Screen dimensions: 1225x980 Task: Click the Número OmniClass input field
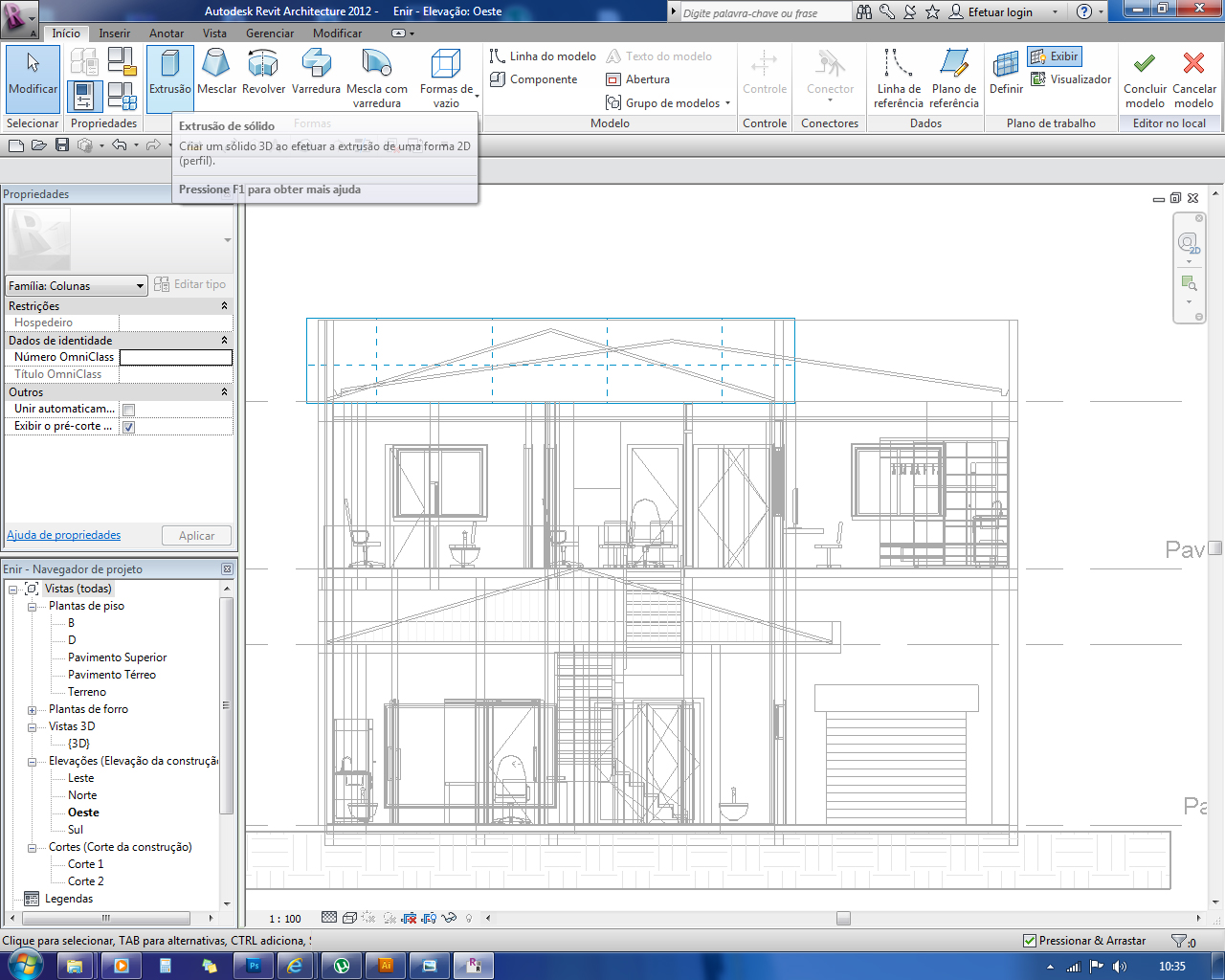[x=175, y=357]
